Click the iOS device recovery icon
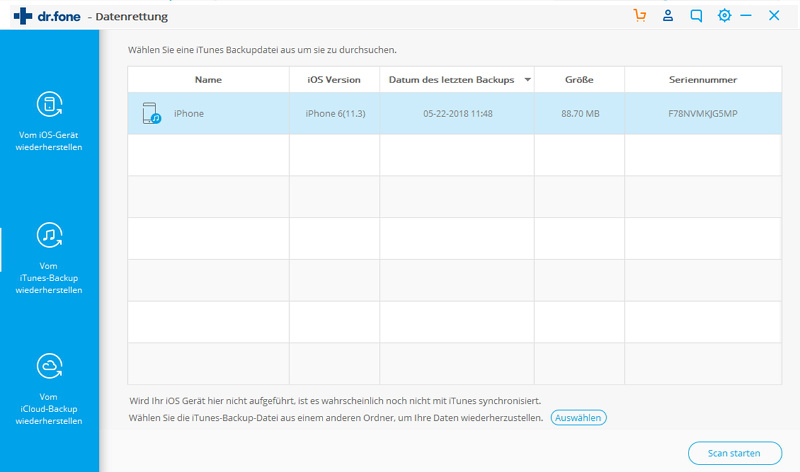This screenshot has width=800, height=472. coord(49,104)
